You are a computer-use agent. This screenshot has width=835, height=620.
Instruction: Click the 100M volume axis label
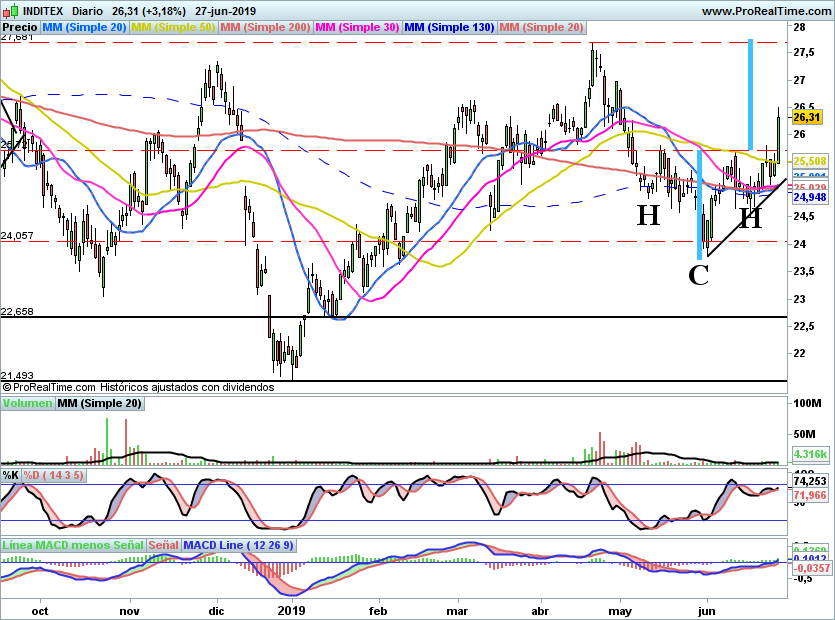(807, 403)
